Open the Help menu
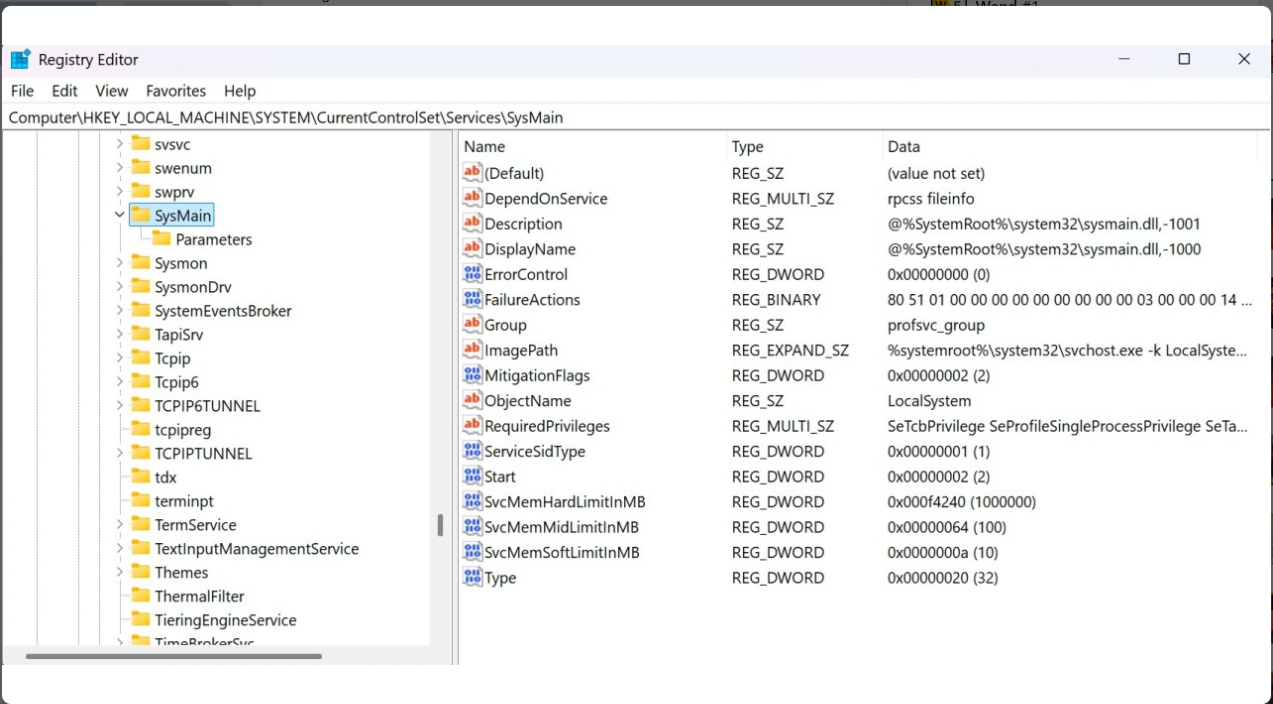1273x704 pixels. [240, 91]
